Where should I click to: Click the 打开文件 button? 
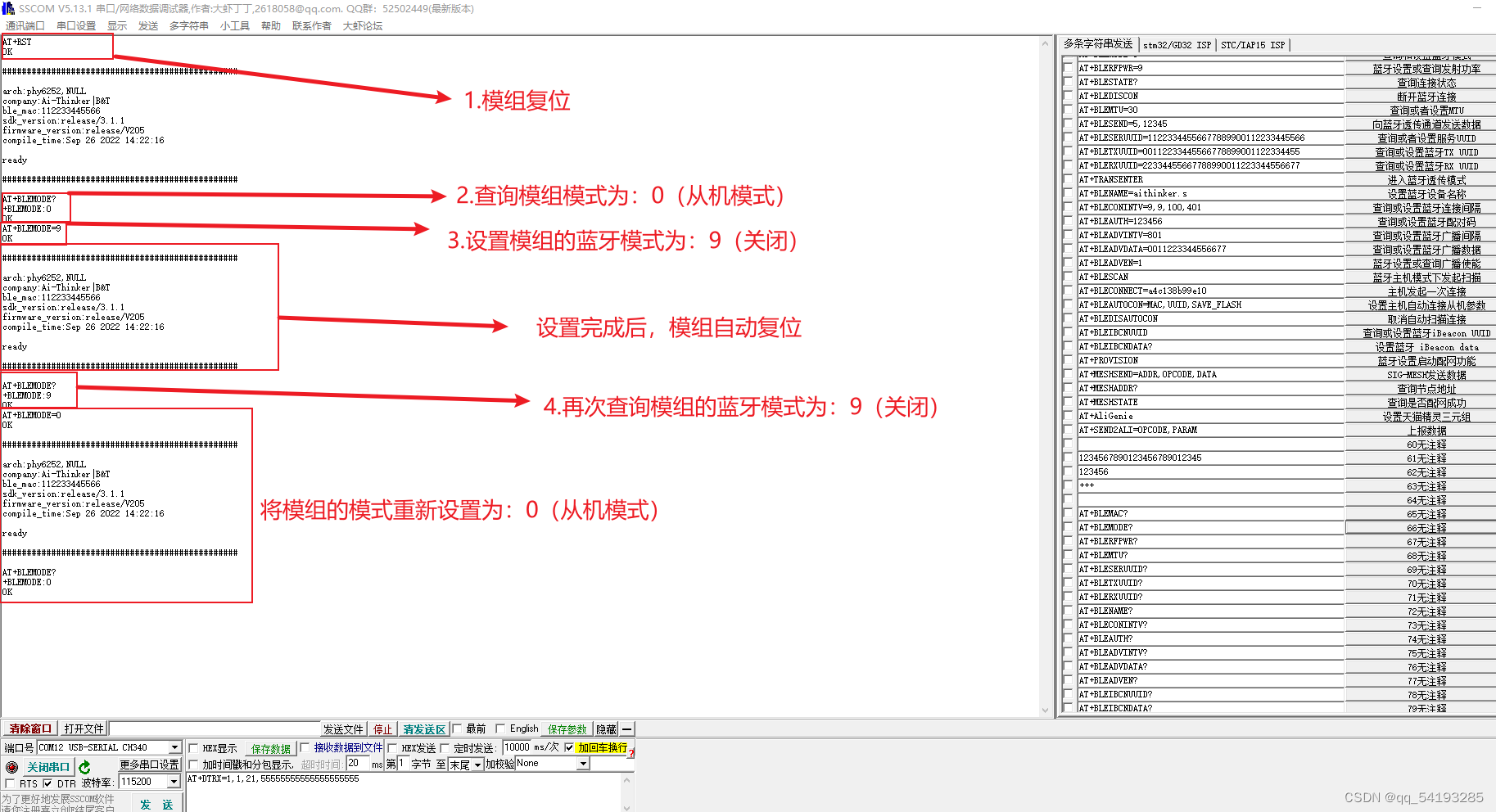(84, 729)
